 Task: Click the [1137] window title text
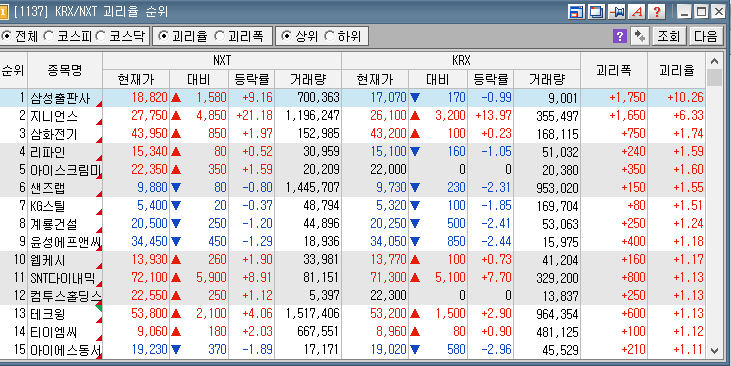point(91,12)
